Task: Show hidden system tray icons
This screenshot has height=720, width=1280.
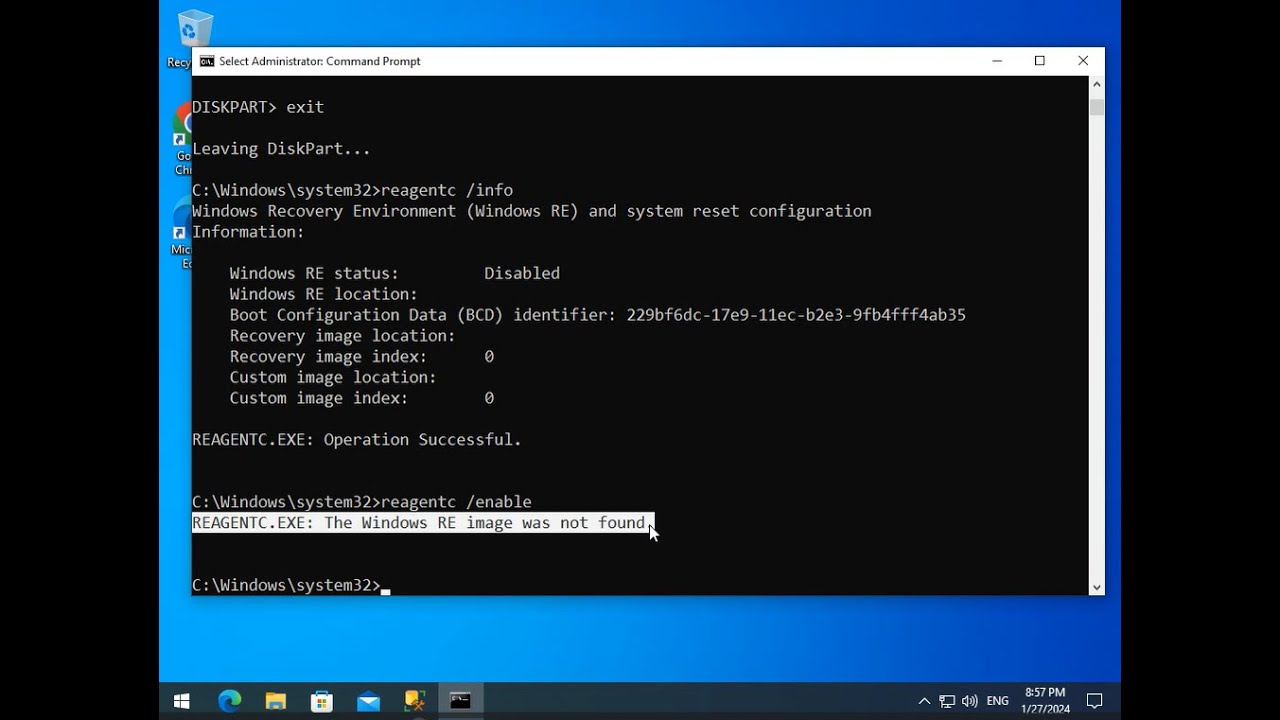Action: coord(924,701)
